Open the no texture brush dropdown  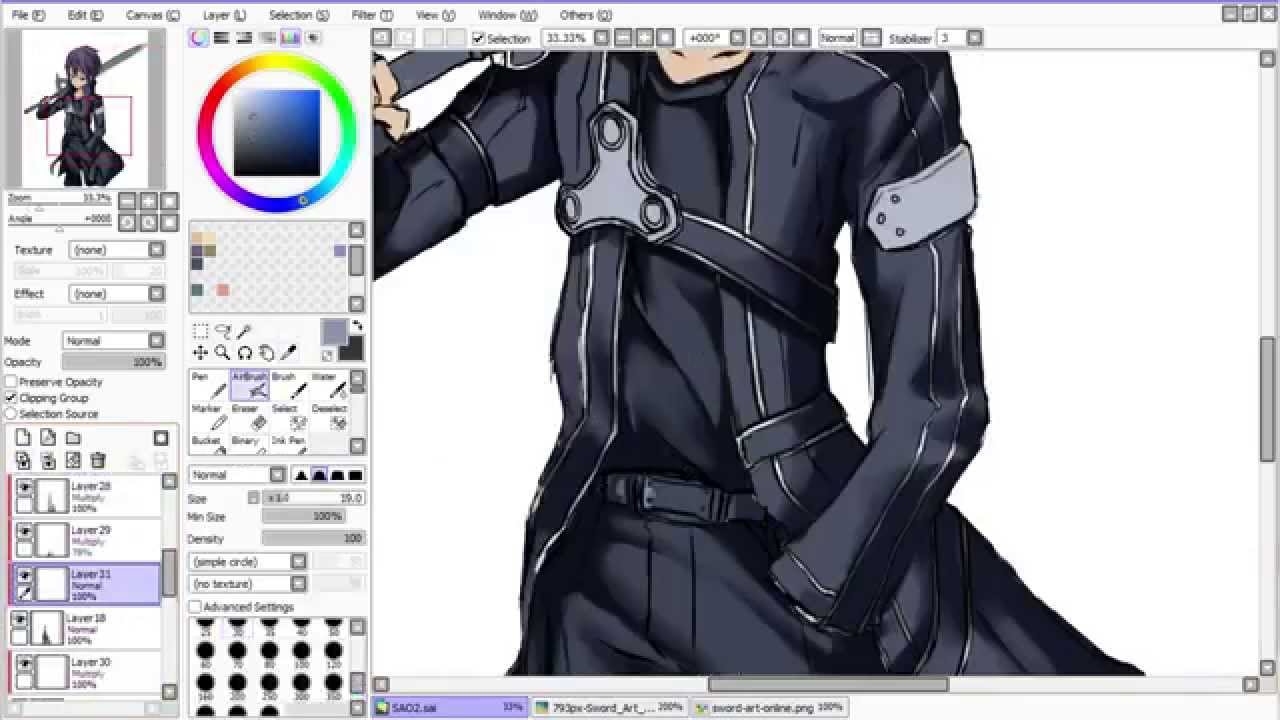click(x=248, y=584)
